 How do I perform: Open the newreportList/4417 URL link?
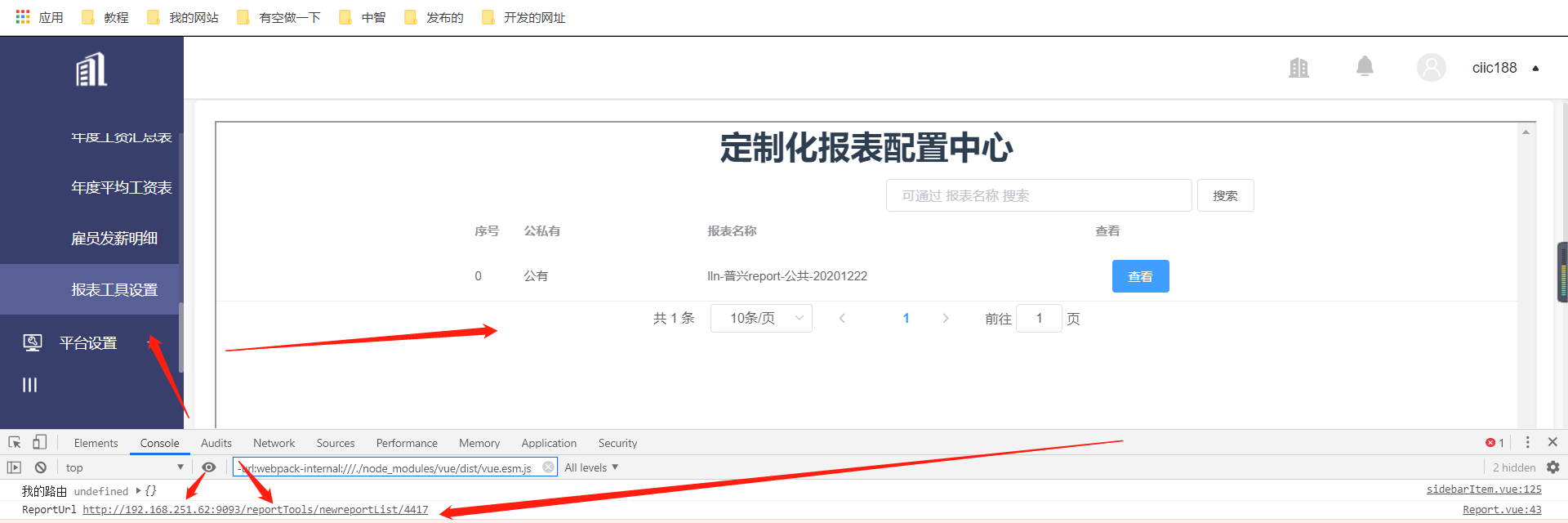255,509
